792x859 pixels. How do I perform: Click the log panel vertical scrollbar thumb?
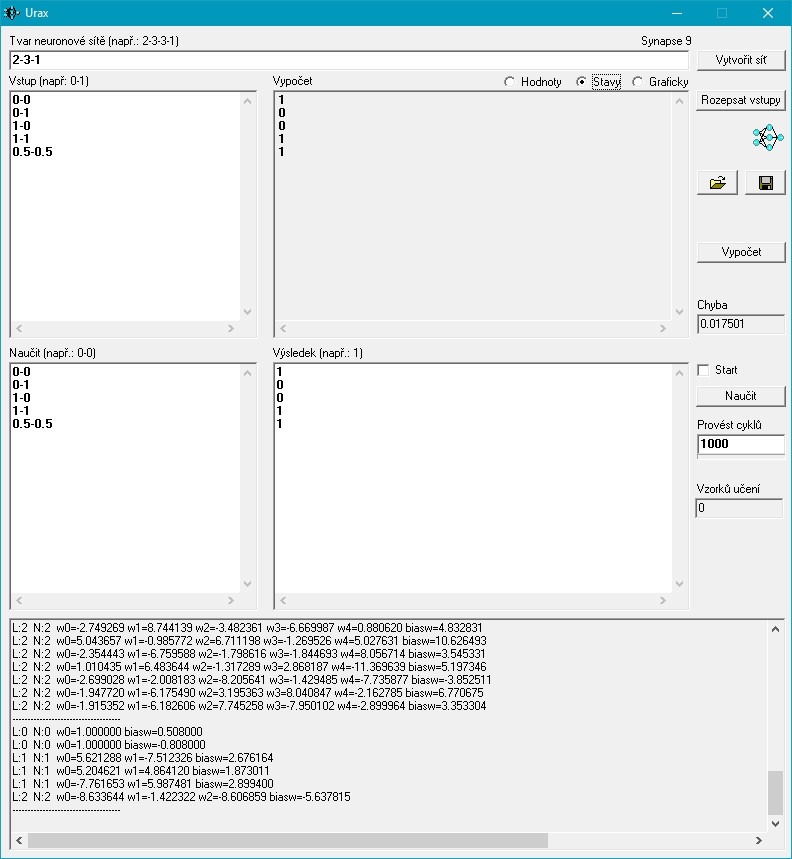[x=775, y=792]
